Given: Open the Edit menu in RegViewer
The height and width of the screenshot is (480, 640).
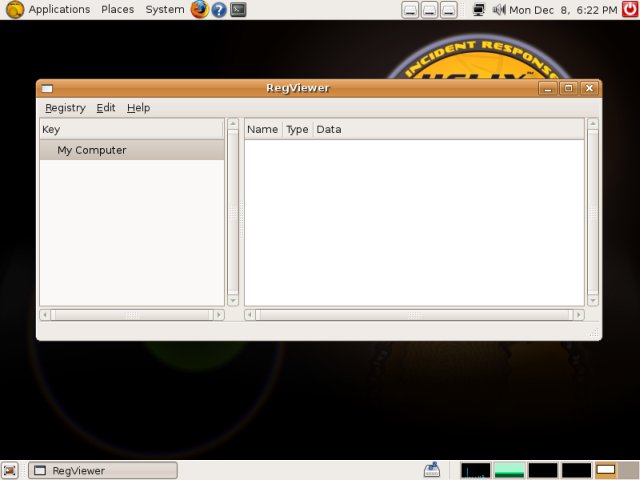Looking at the screenshot, I should 106,108.
